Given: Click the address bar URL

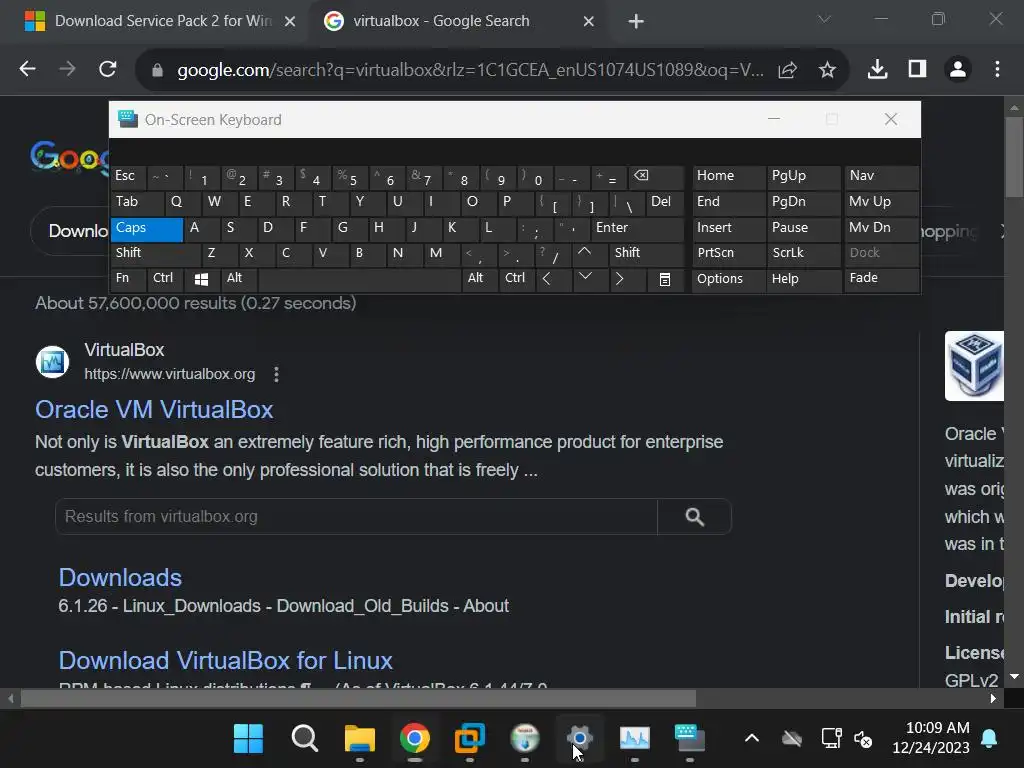Looking at the screenshot, I should pyautogui.click(x=470, y=70).
